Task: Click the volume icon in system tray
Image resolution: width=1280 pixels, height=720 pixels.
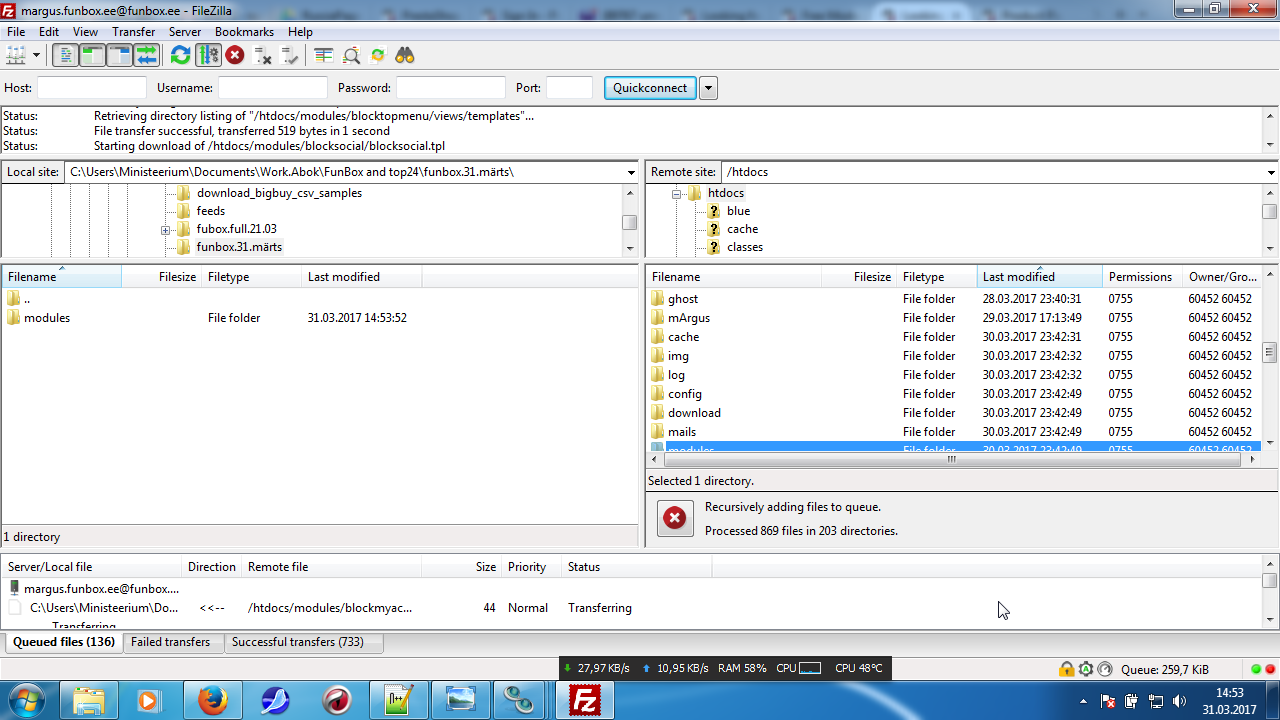Action: (1179, 701)
